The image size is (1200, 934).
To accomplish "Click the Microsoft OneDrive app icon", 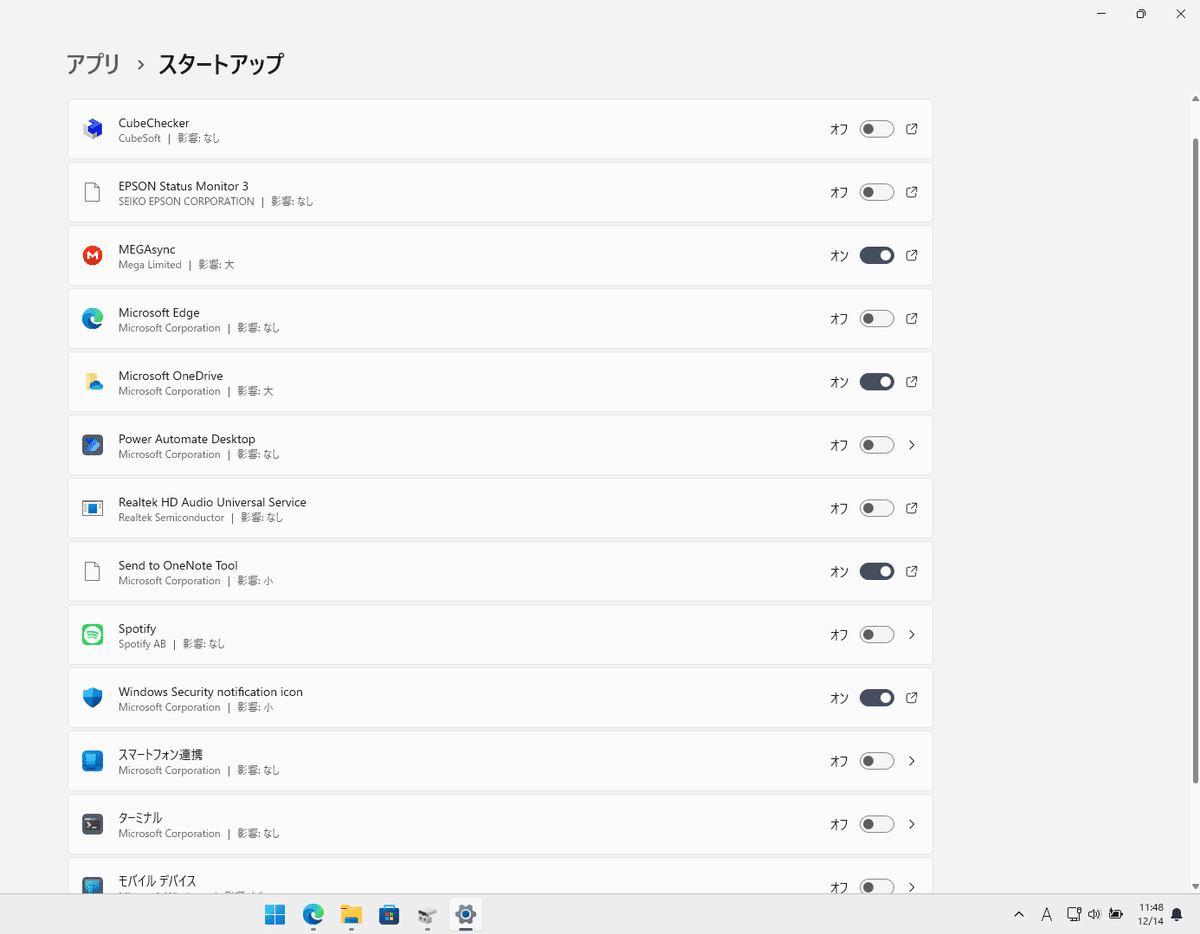I will pyautogui.click(x=92, y=382).
